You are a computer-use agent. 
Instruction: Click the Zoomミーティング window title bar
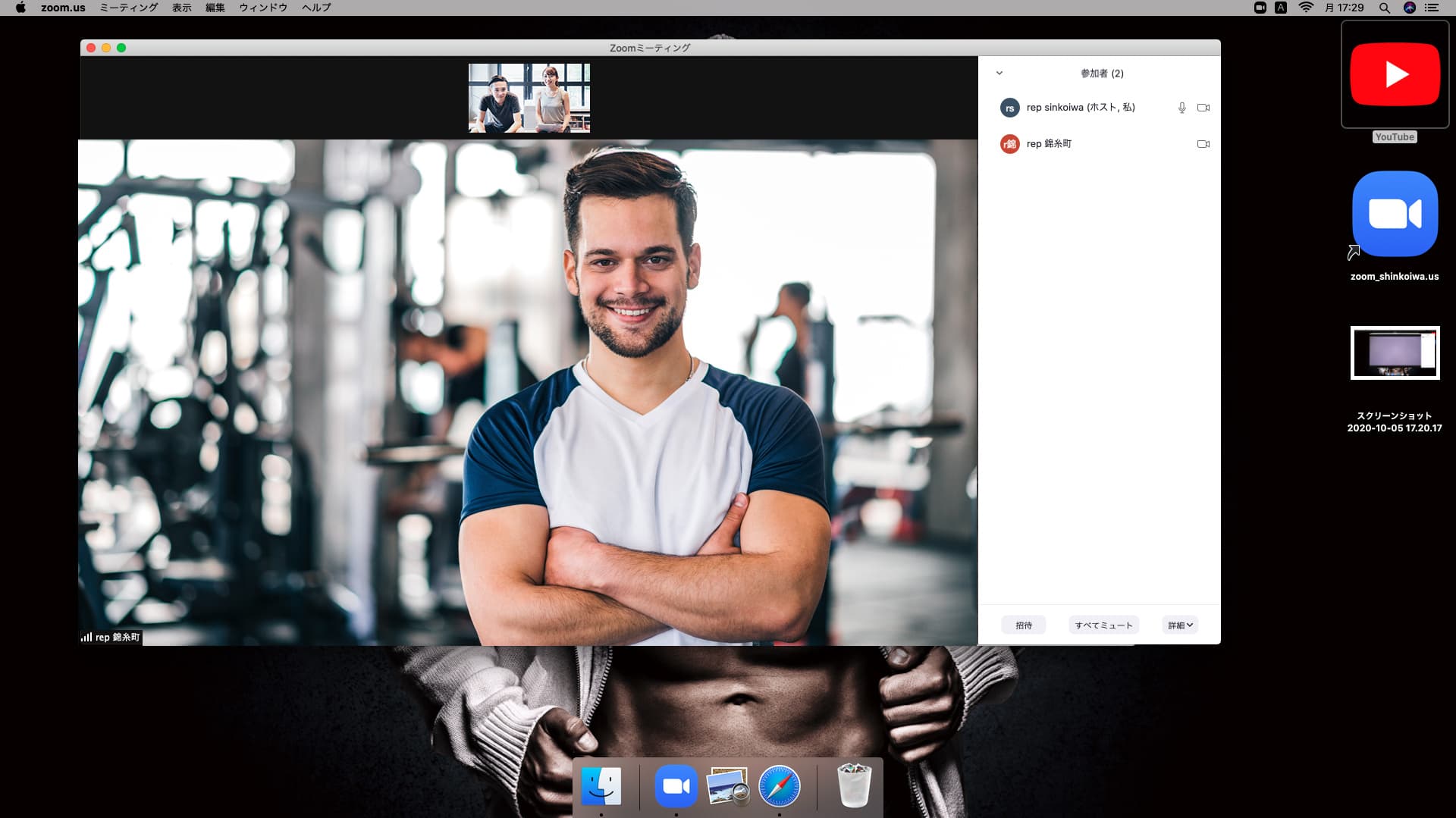coord(650,48)
